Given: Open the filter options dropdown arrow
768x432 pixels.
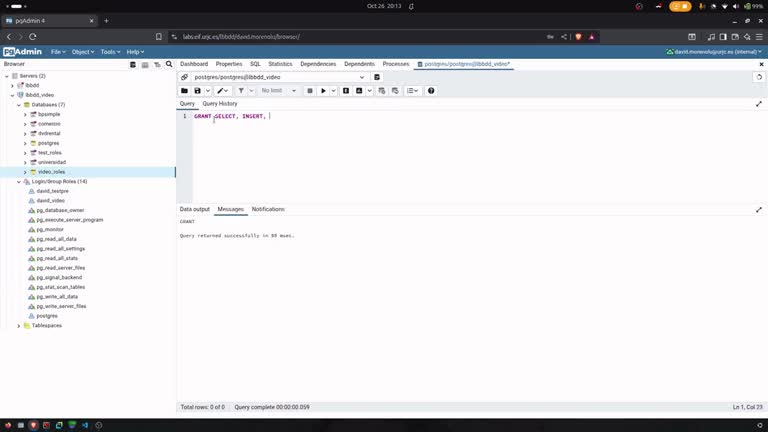Looking at the screenshot, I should coord(251,91).
